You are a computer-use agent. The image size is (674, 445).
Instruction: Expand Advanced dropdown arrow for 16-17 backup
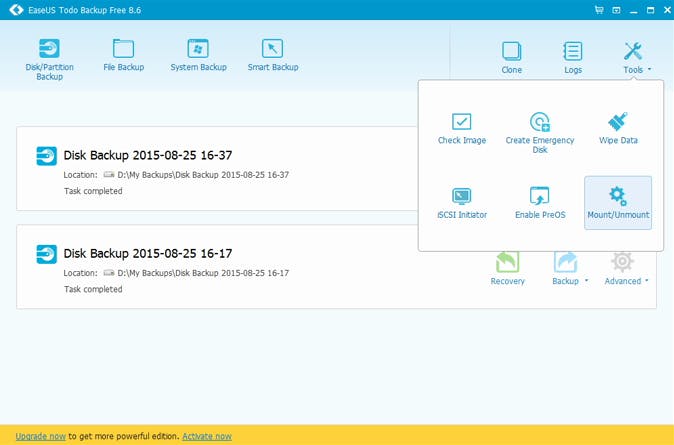(646, 281)
